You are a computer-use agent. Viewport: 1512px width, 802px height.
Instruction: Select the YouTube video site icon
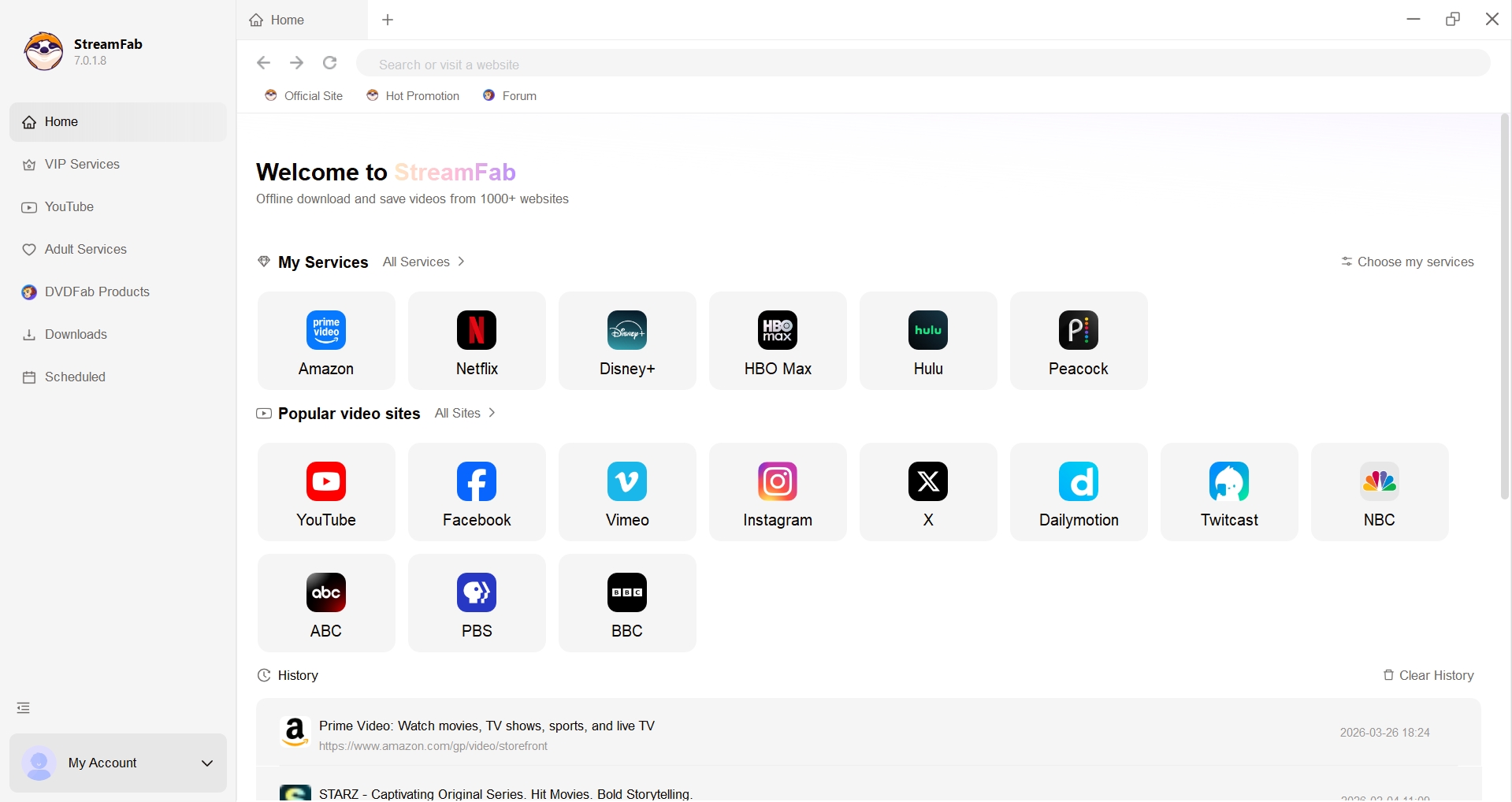pyautogui.click(x=325, y=492)
